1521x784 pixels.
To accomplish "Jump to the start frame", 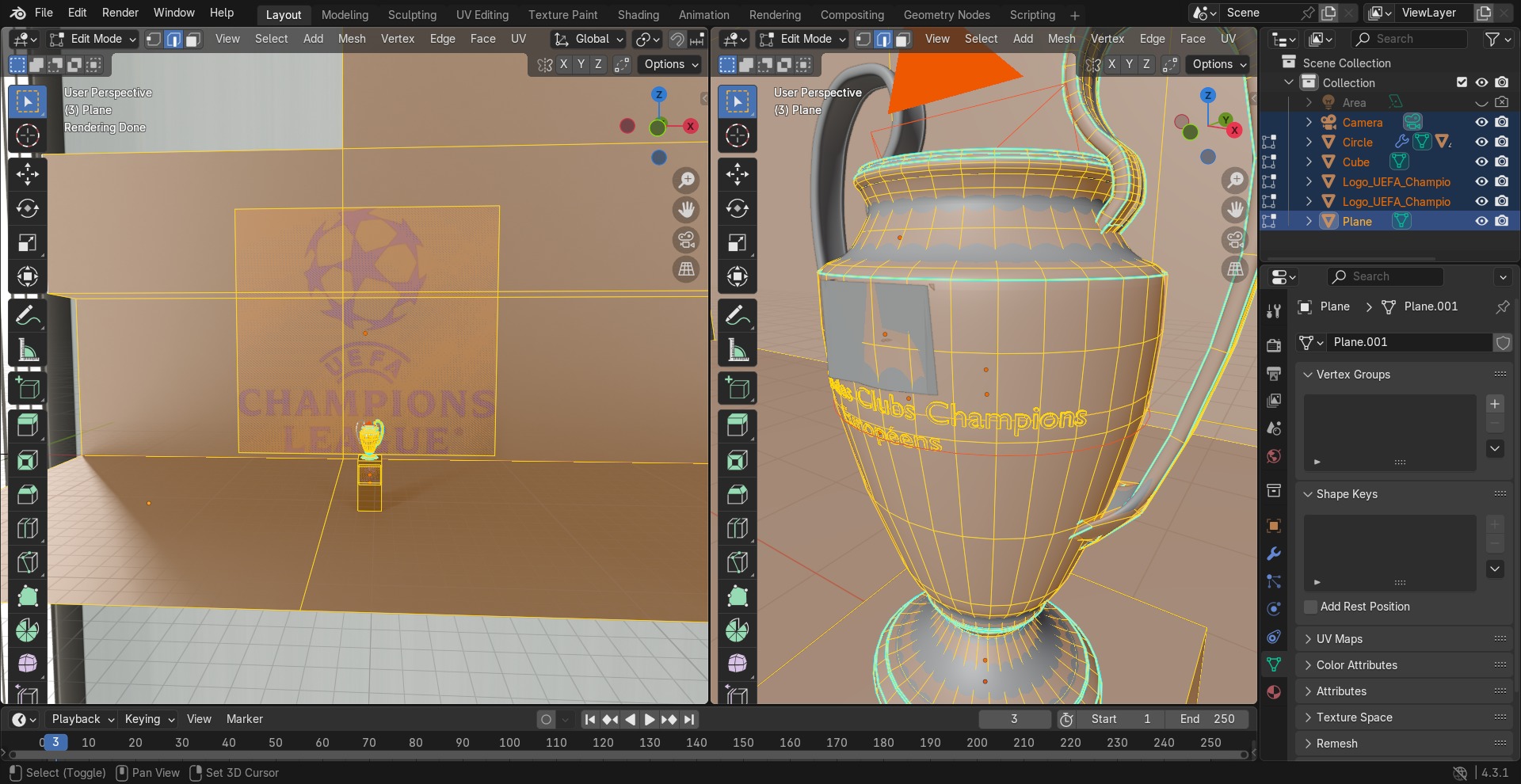I will [589, 719].
